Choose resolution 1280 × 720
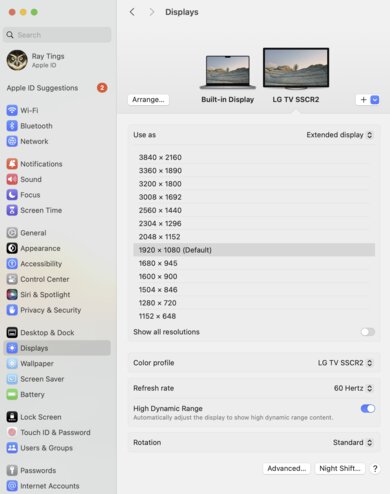Image resolution: width=390 pixels, height=494 pixels. tap(254, 303)
